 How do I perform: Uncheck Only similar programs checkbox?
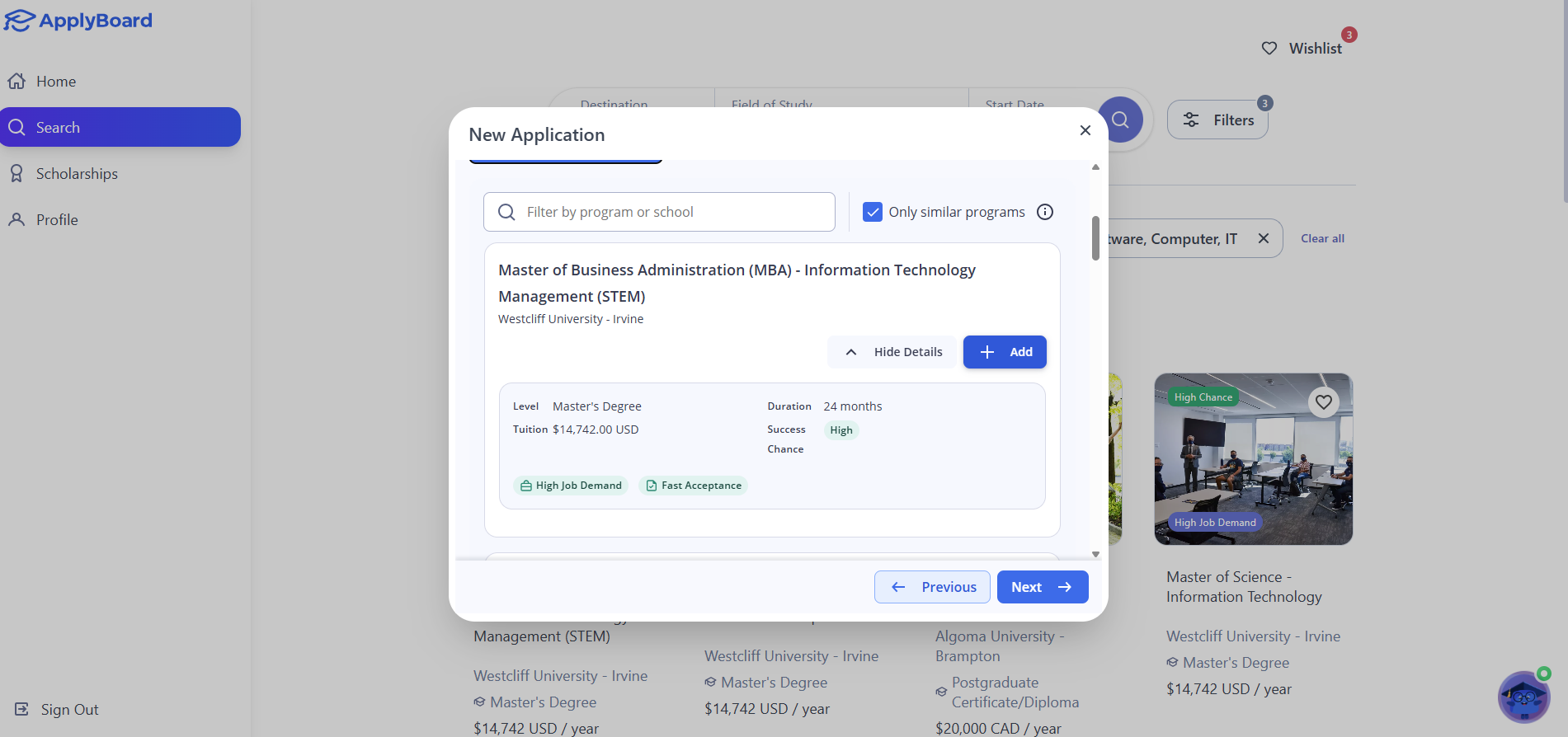(873, 212)
